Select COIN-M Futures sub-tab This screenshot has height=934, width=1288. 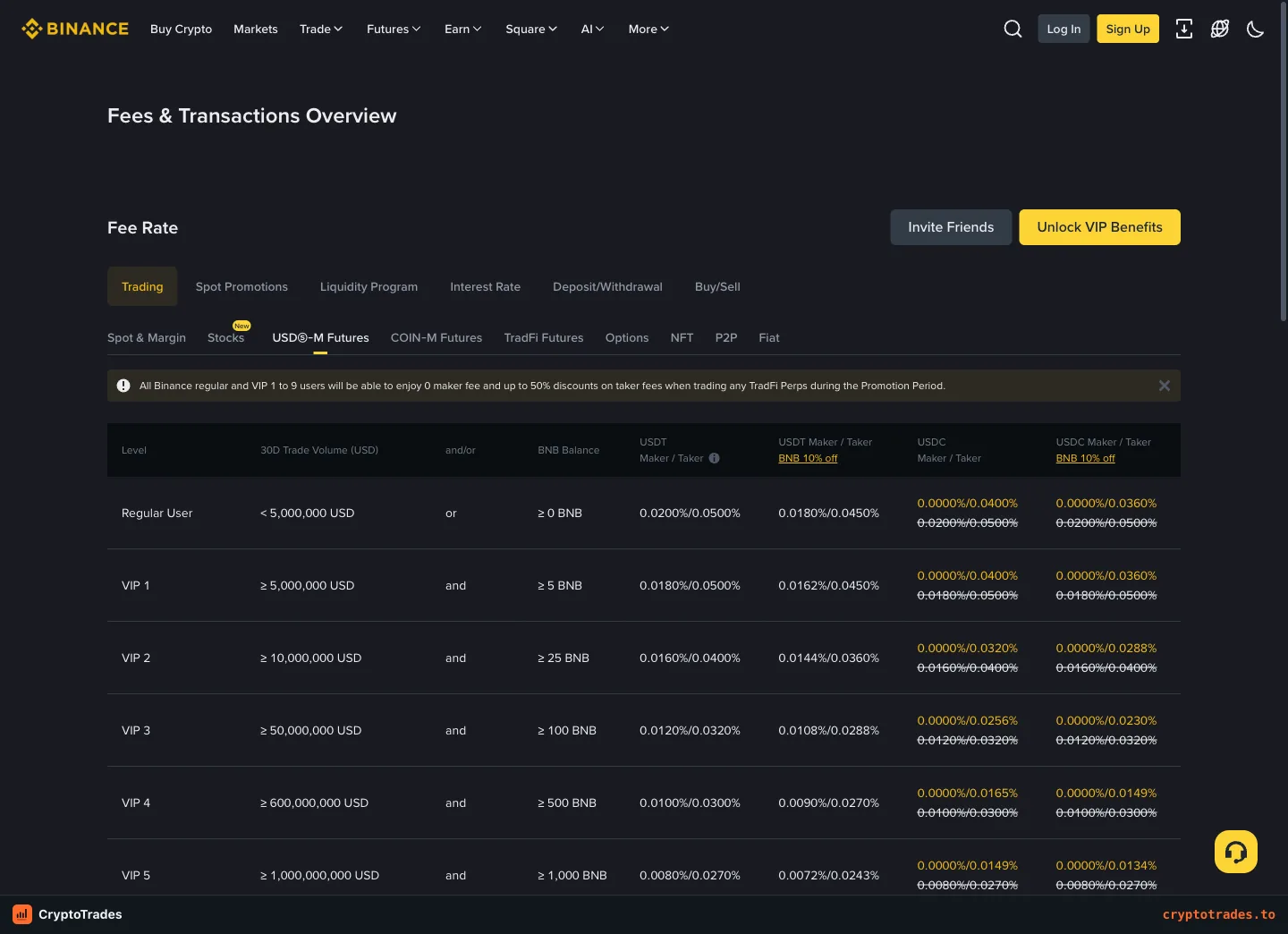coord(436,337)
